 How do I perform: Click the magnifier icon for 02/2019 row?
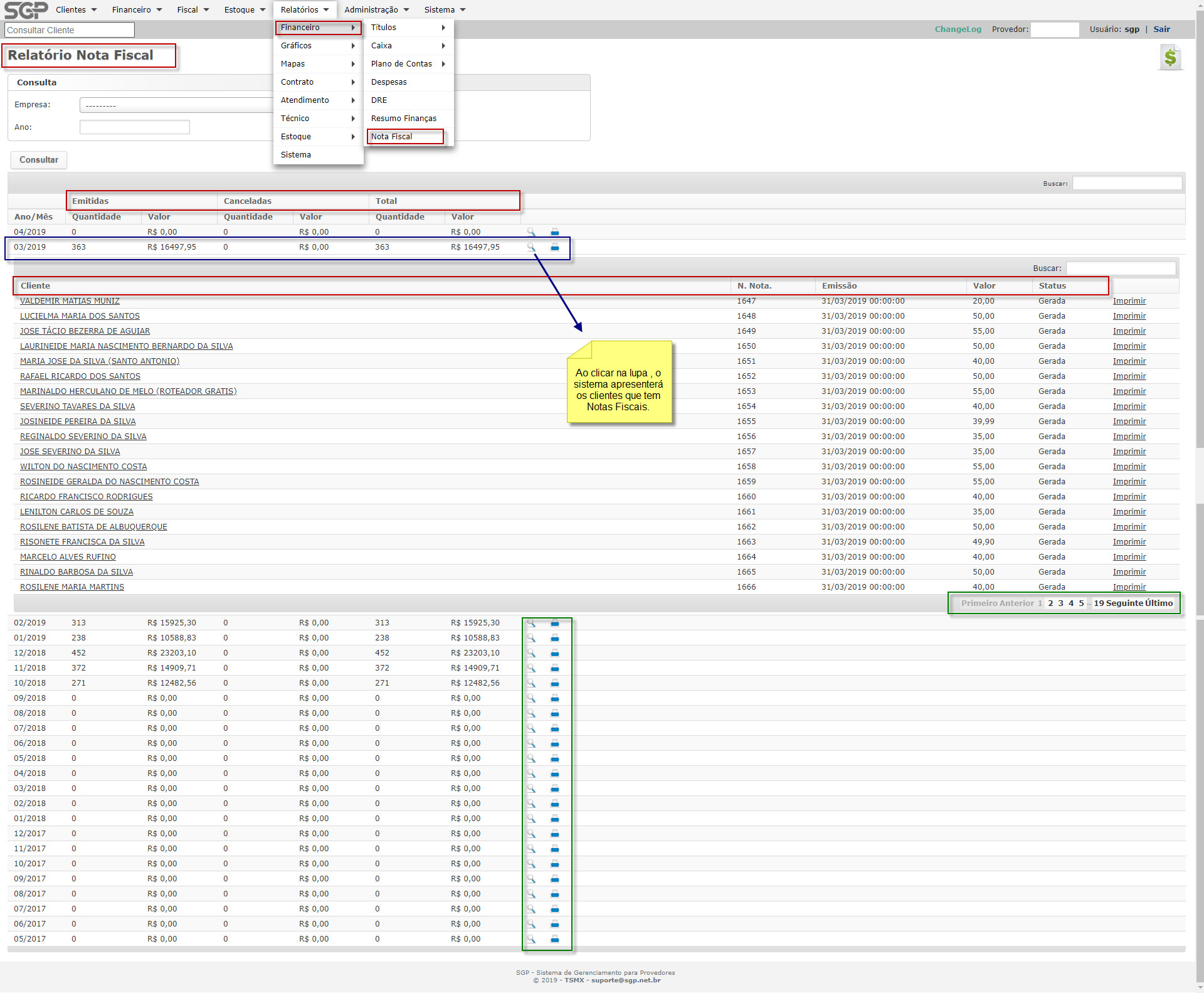tap(531, 623)
